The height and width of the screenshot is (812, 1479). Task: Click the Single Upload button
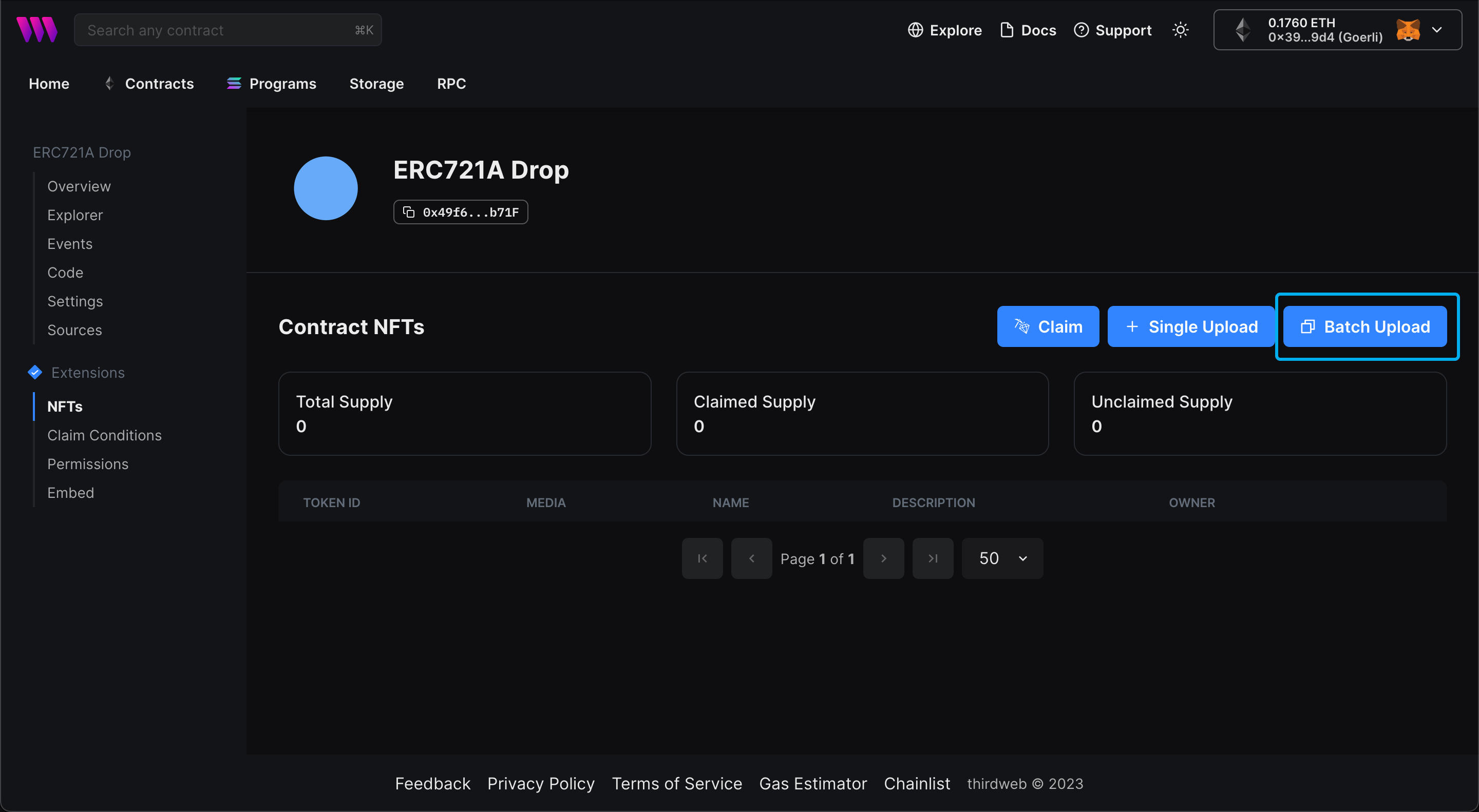point(1190,326)
